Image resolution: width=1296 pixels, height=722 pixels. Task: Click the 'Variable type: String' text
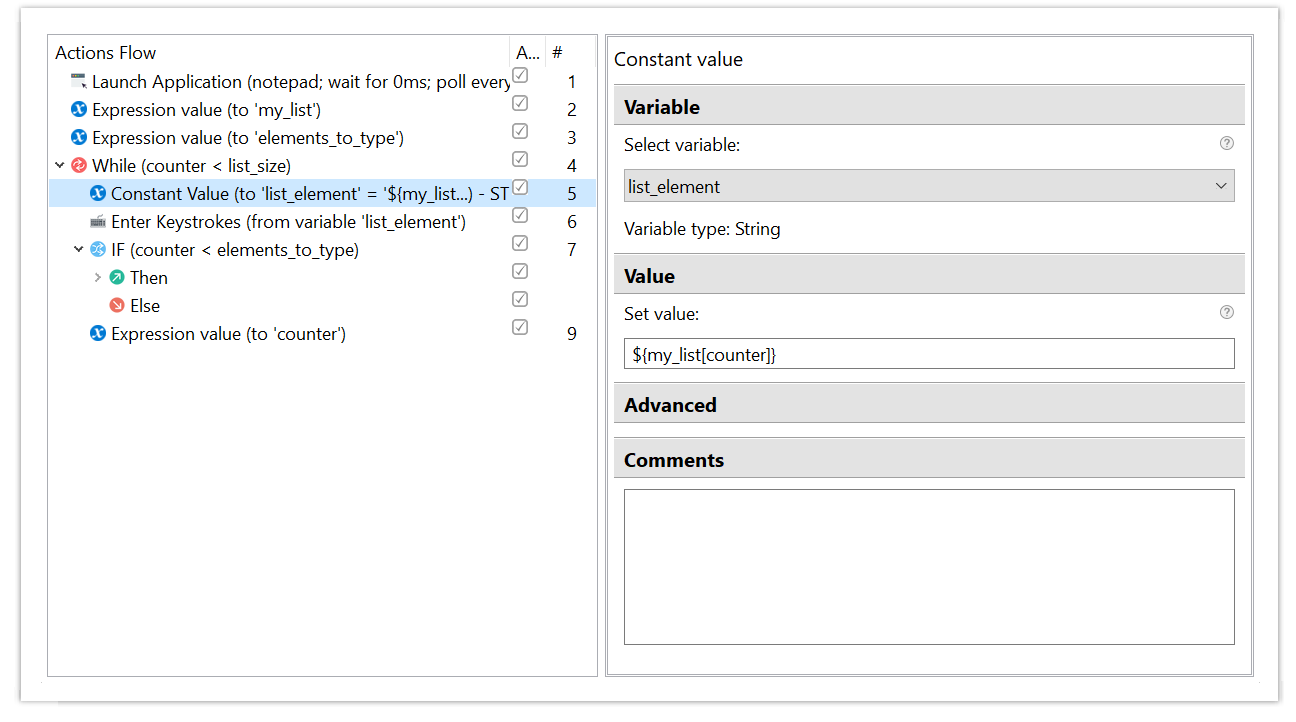pos(702,229)
